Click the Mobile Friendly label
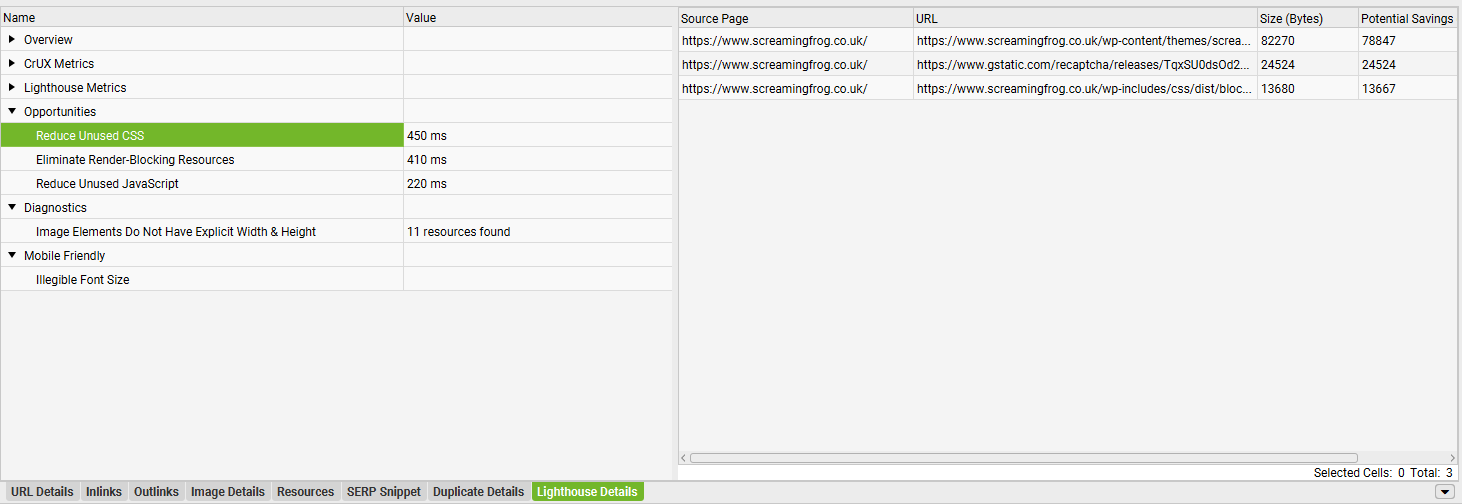Image resolution: width=1462 pixels, height=504 pixels. click(x=64, y=256)
